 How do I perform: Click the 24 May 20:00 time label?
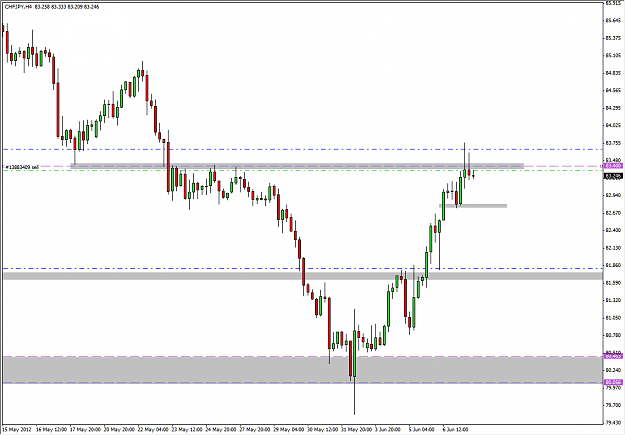click(220, 430)
